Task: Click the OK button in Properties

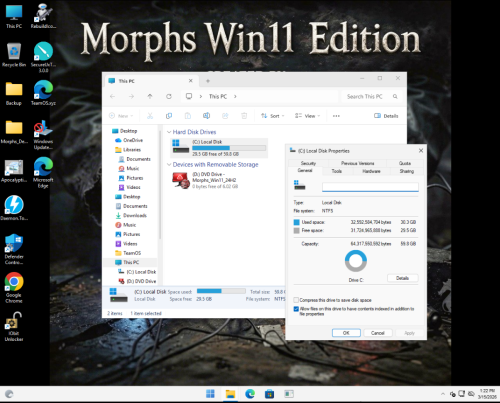Action: click(x=346, y=333)
